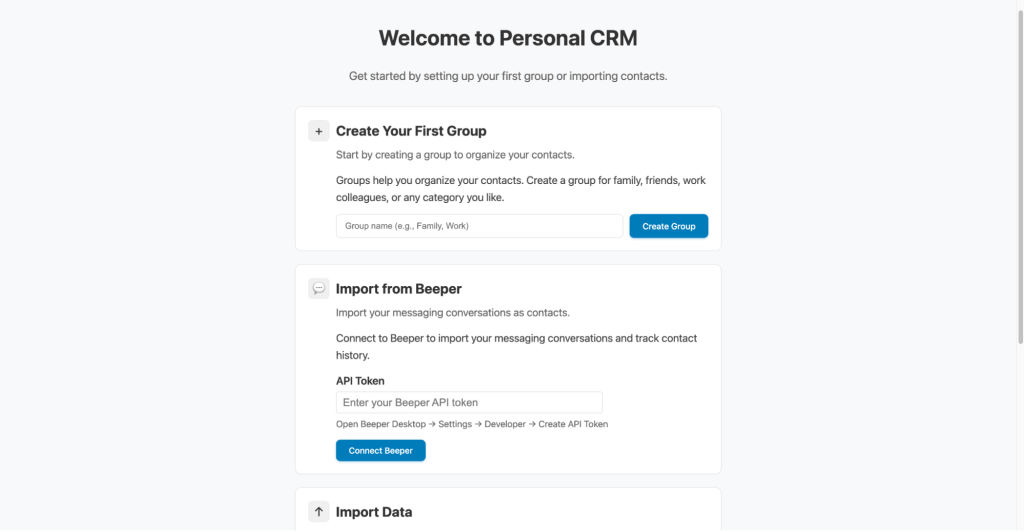Click the Get started subtitle text
The height and width of the screenshot is (531, 1024).
pyautogui.click(x=508, y=76)
